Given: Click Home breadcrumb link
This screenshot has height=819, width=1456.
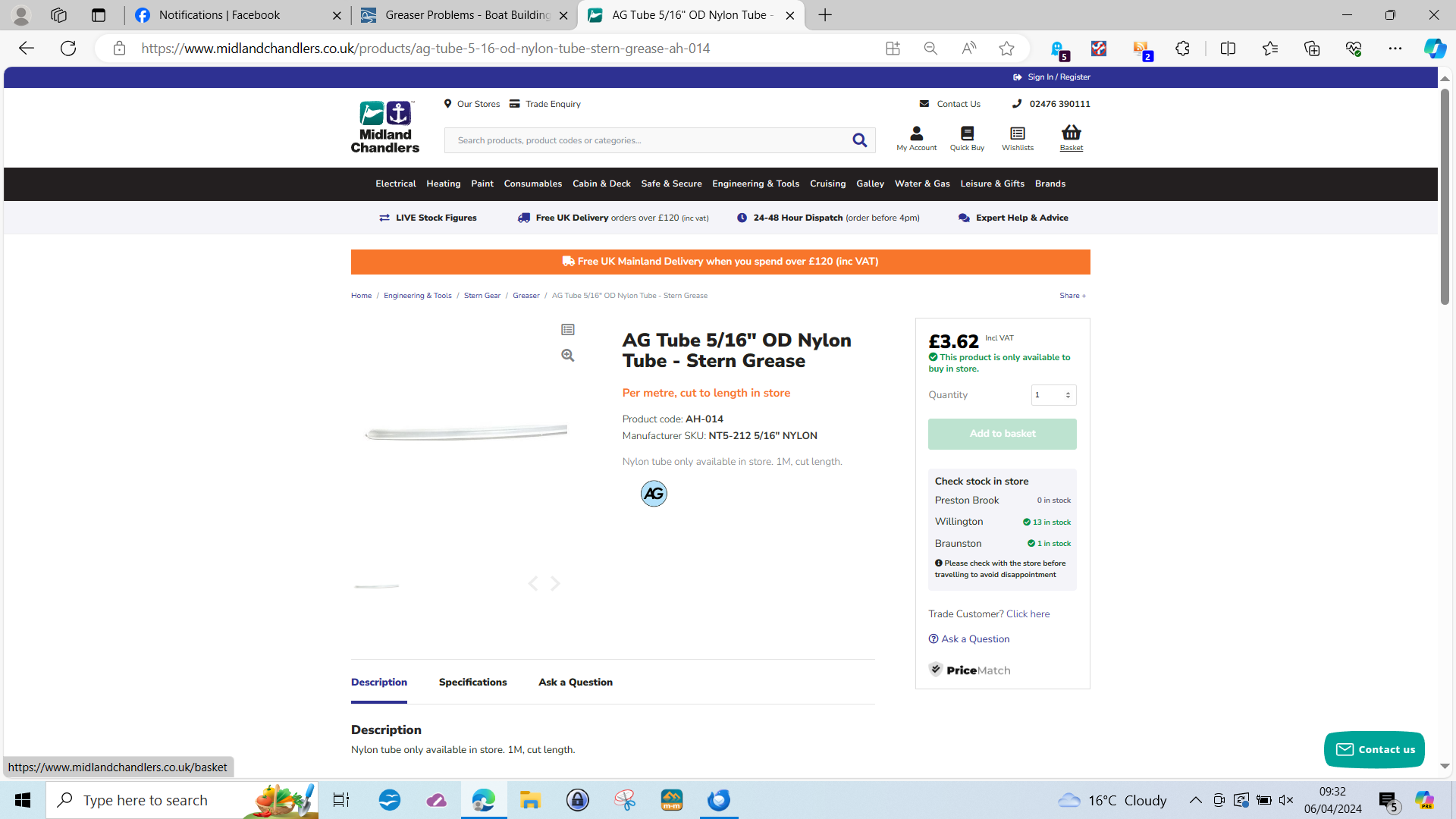Looking at the screenshot, I should point(361,296).
